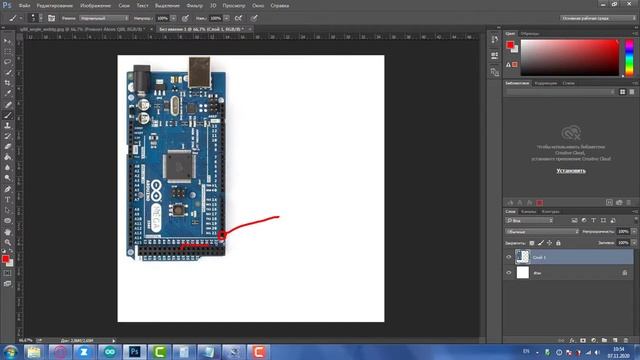
Task: Click the Установить link
Action: tap(571, 171)
